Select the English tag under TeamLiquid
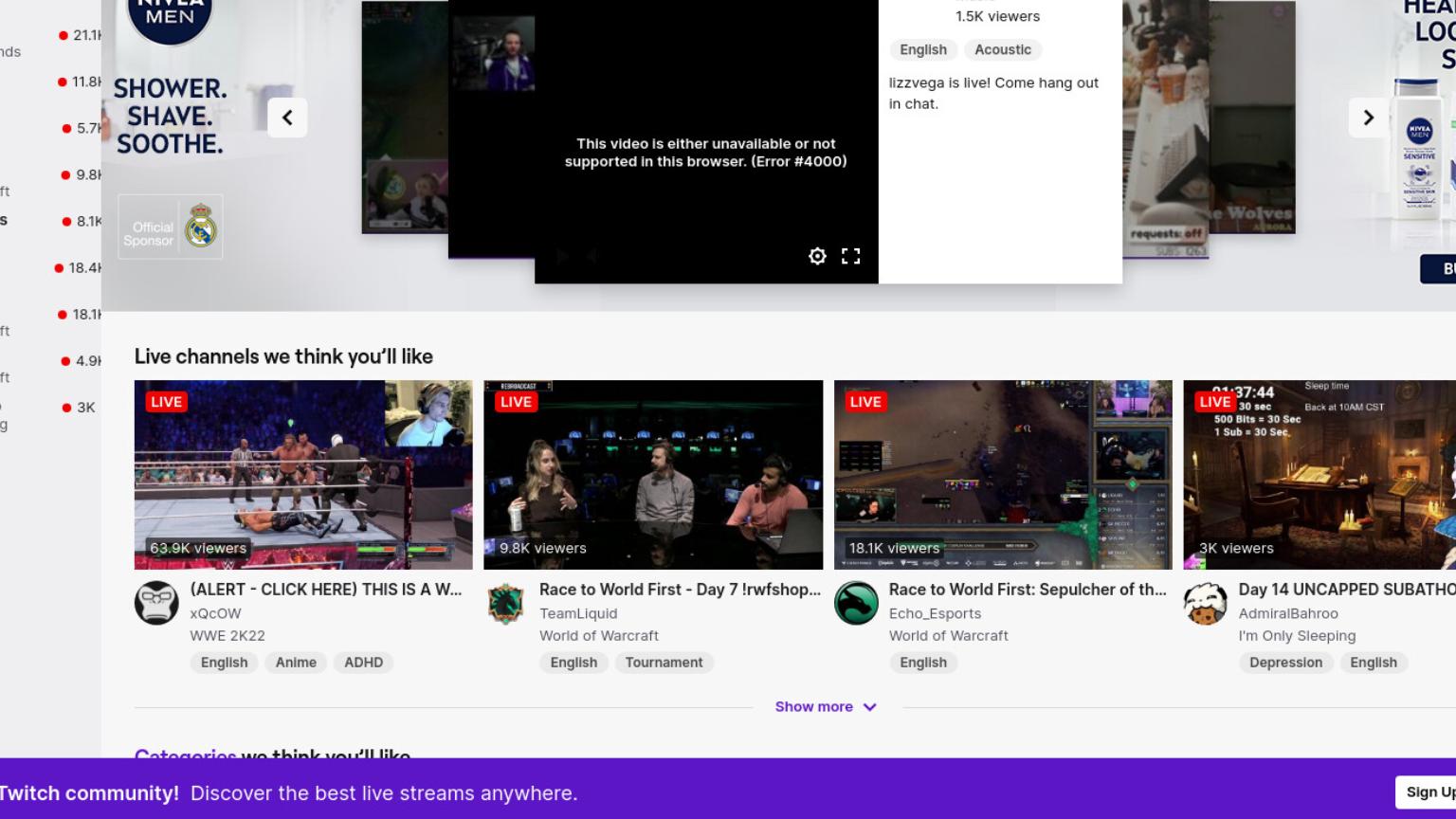This screenshot has height=819, width=1456. click(573, 663)
